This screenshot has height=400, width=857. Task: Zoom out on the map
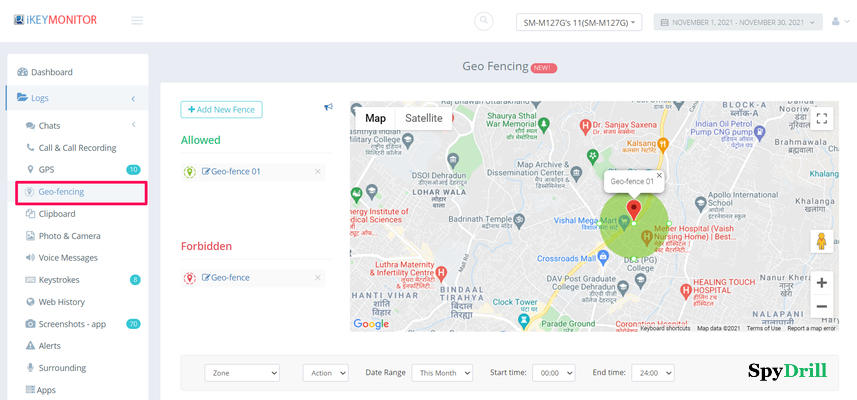[x=821, y=306]
